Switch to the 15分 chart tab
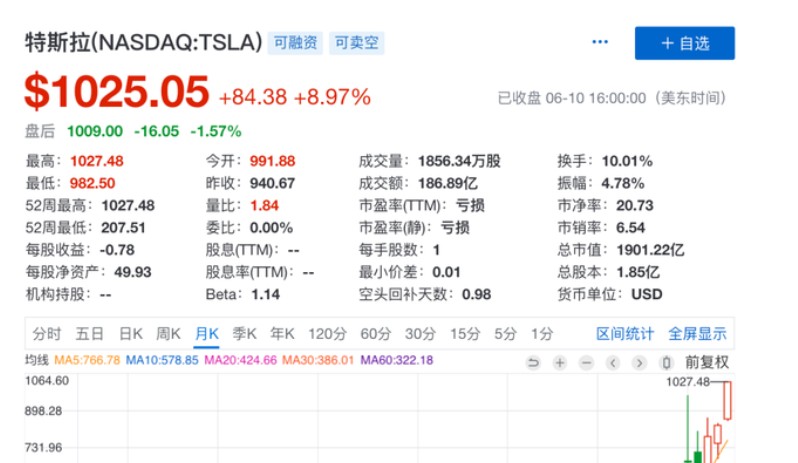This screenshot has height=463, width=798. (x=465, y=334)
